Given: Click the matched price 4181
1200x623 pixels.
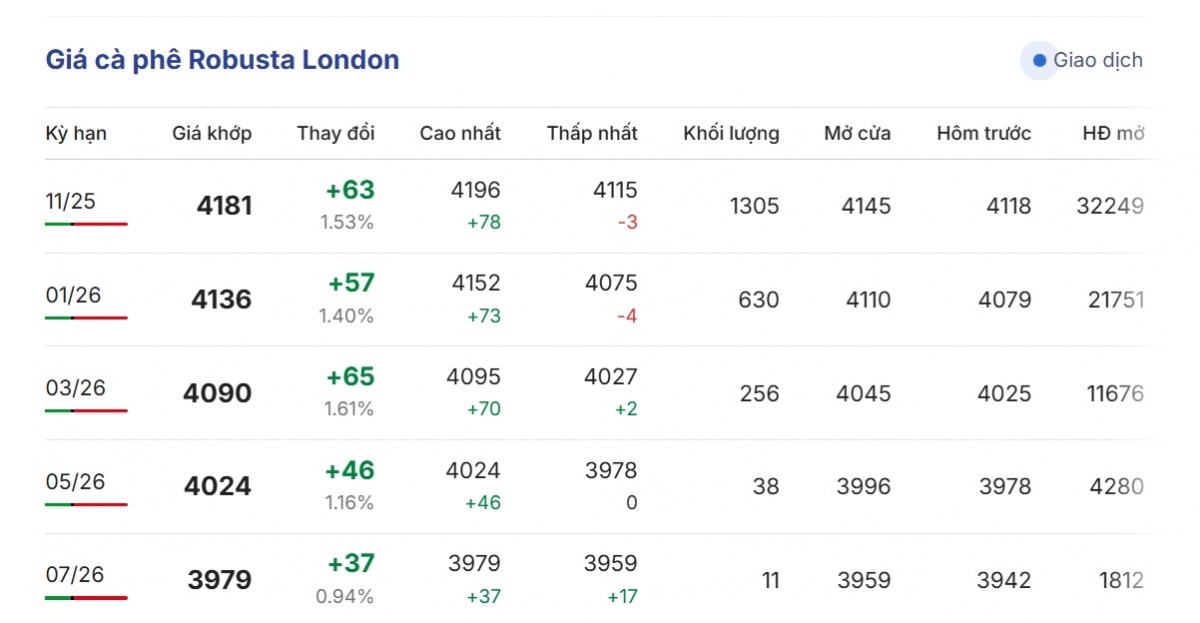Looking at the screenshot, I should 225,206.
